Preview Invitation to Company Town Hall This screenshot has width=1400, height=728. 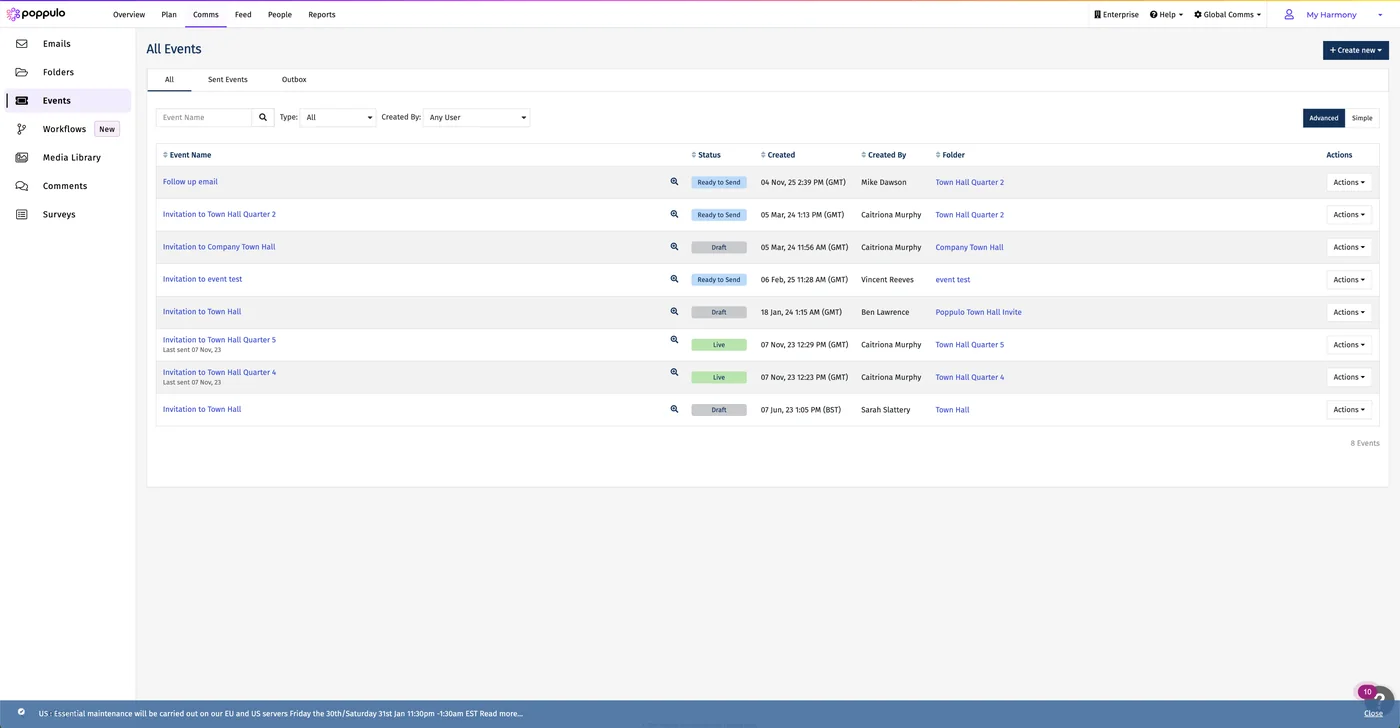click(674, 247)
